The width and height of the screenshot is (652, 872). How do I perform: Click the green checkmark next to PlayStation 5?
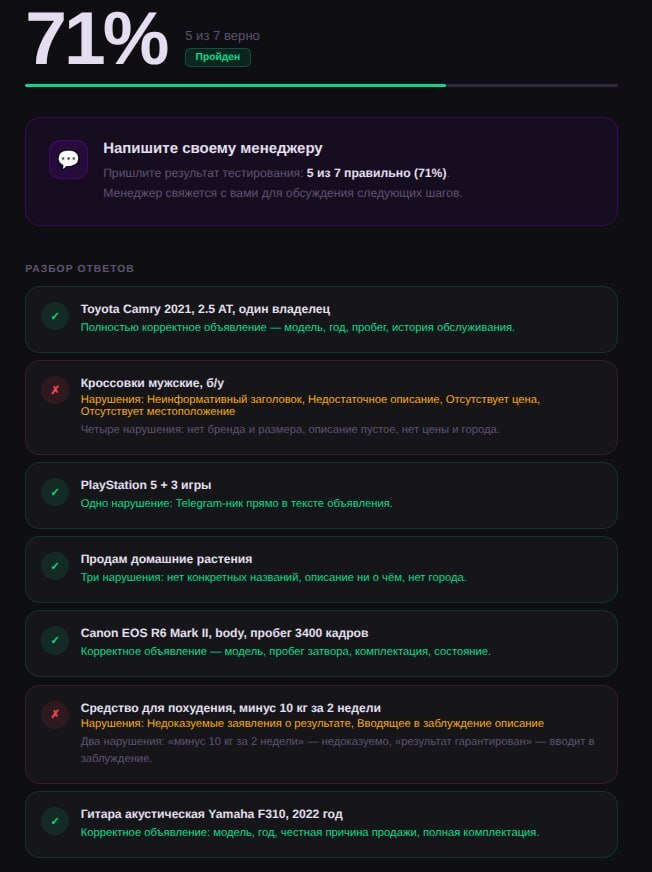(x=55, y=492)
